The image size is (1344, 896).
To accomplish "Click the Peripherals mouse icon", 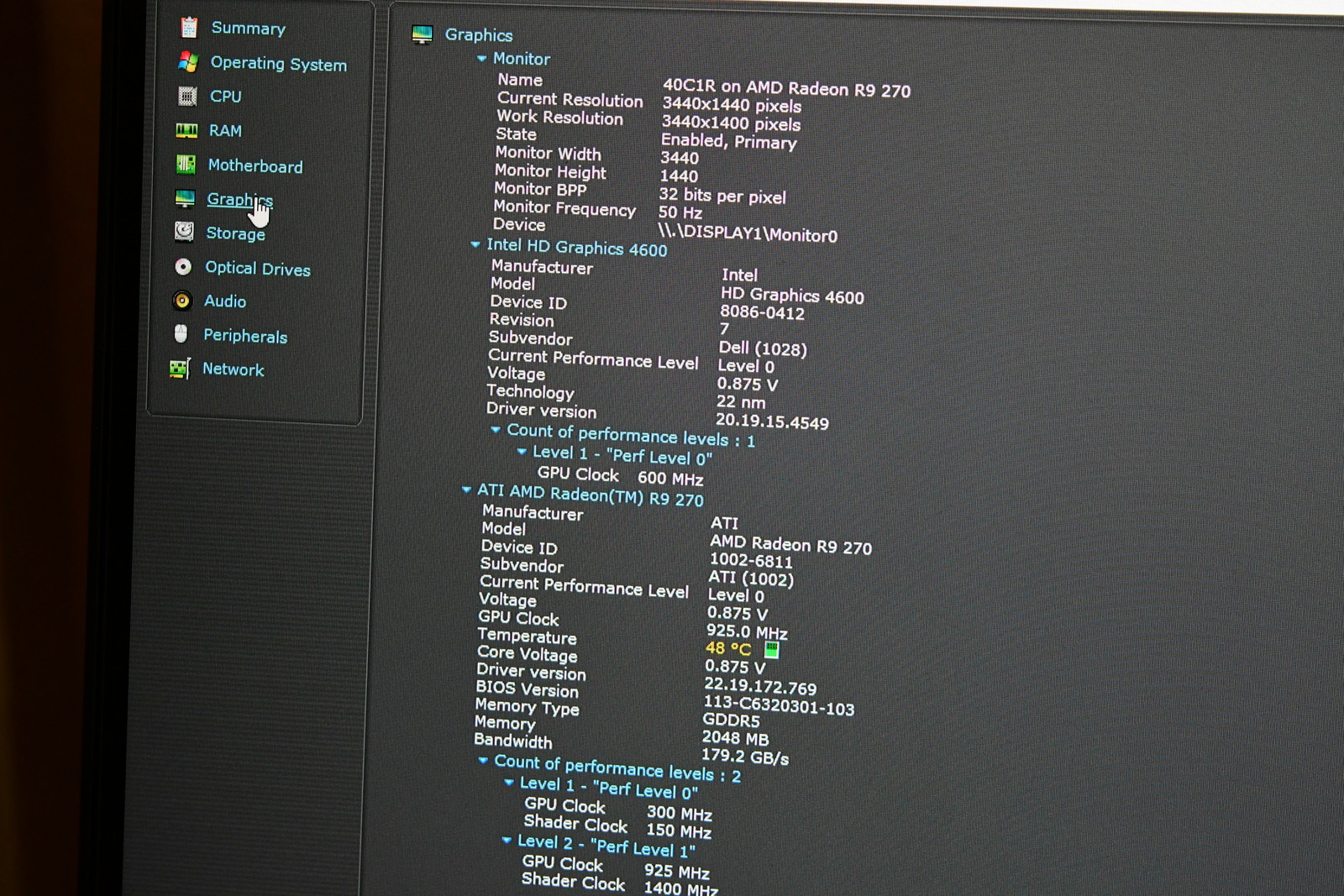I will point(181,334).
